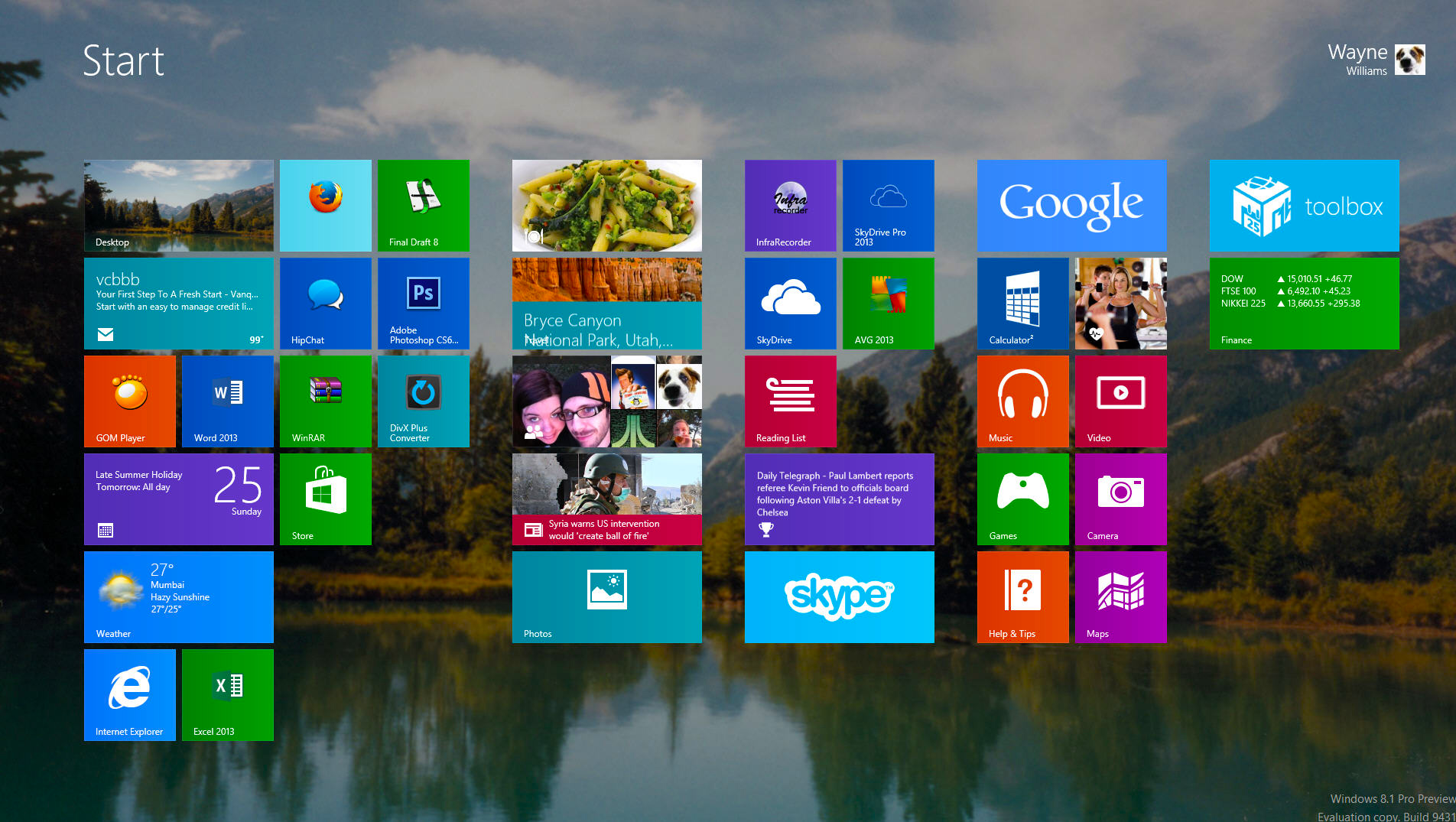Screen dimensions: 1456x822
Task: Launch Excel 2013
Action: click(x=227, y=694)
